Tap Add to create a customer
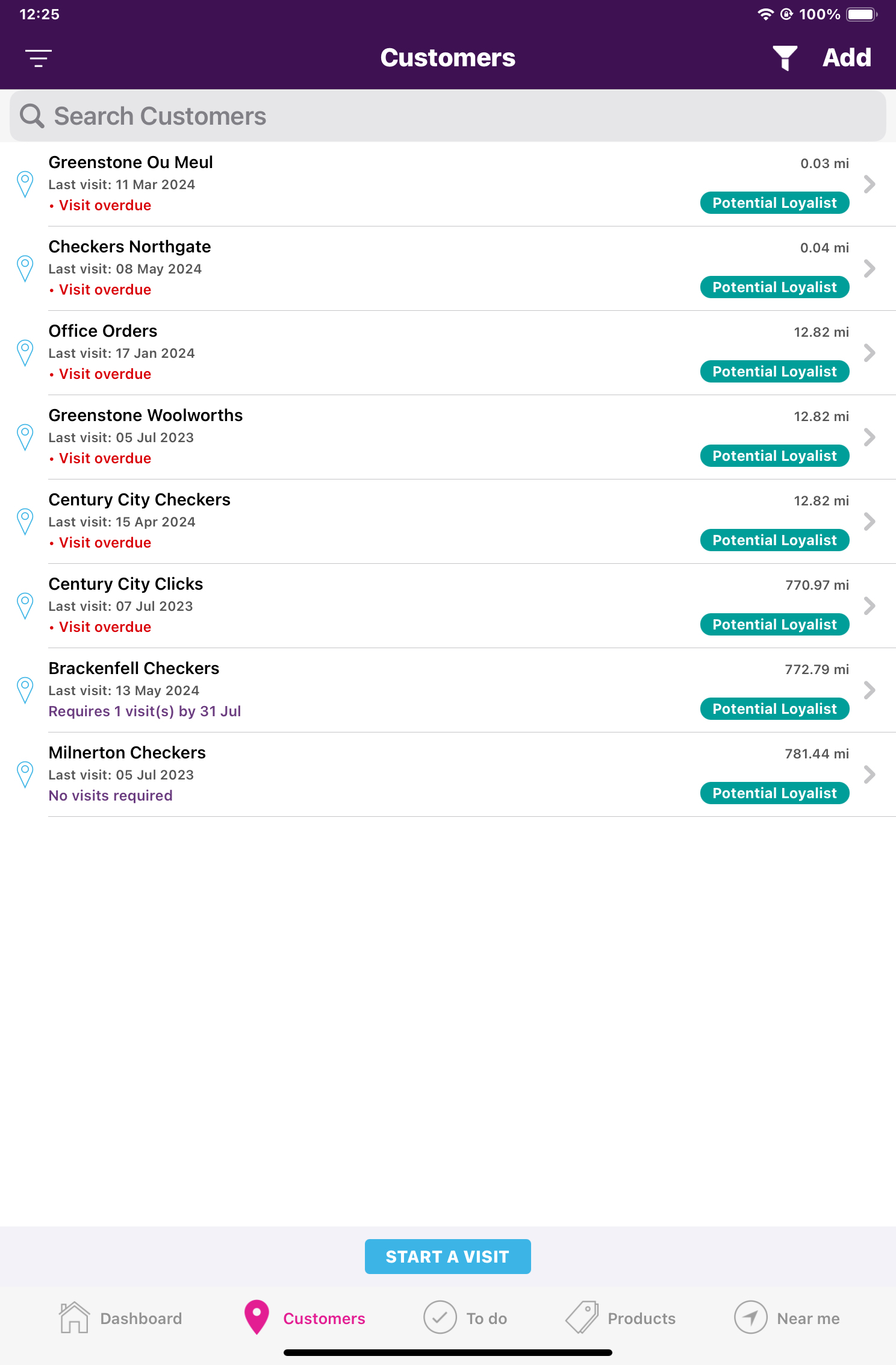 coord(847,58)
